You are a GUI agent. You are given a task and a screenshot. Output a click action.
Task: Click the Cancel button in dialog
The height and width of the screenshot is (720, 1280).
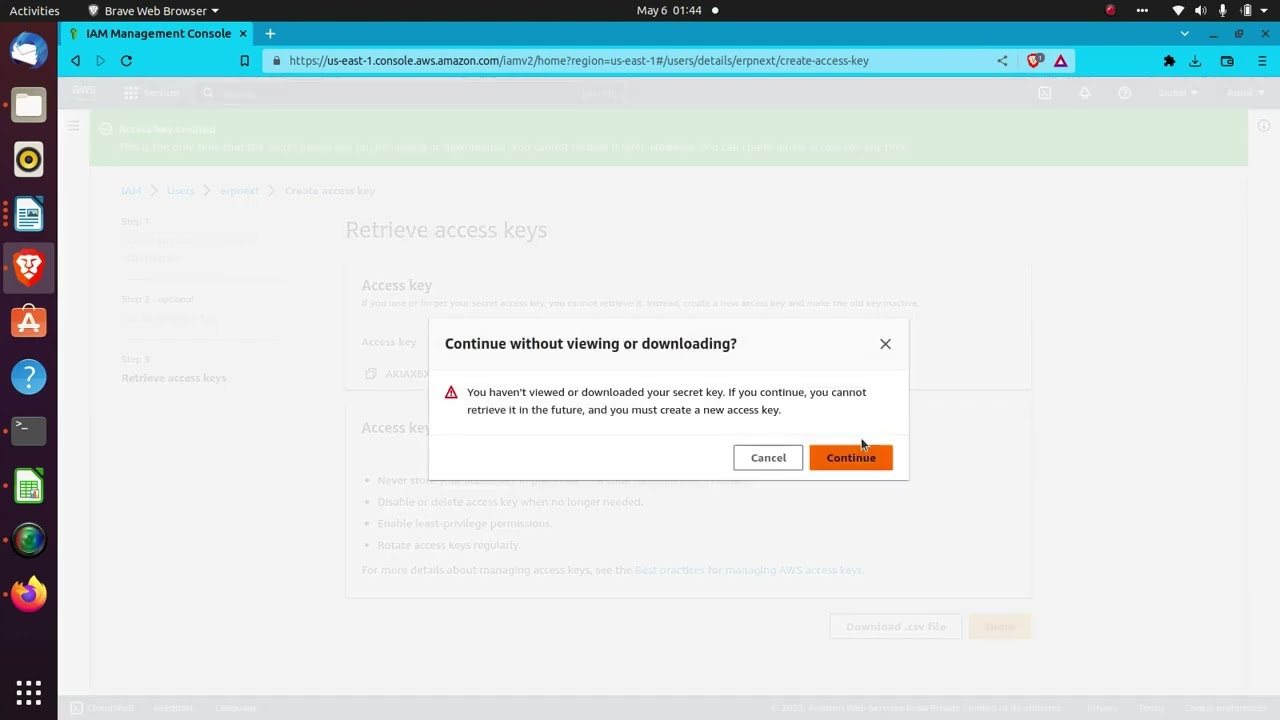click(768, 458)
